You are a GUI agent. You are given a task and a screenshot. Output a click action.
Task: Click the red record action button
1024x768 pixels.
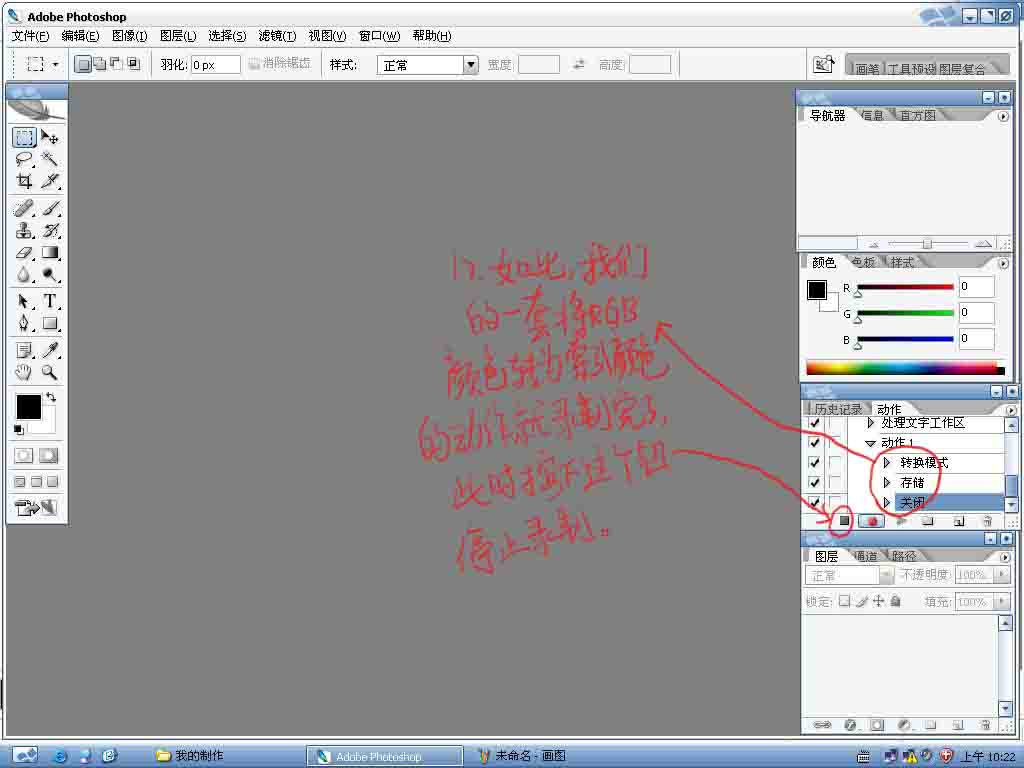pos(873,521)
